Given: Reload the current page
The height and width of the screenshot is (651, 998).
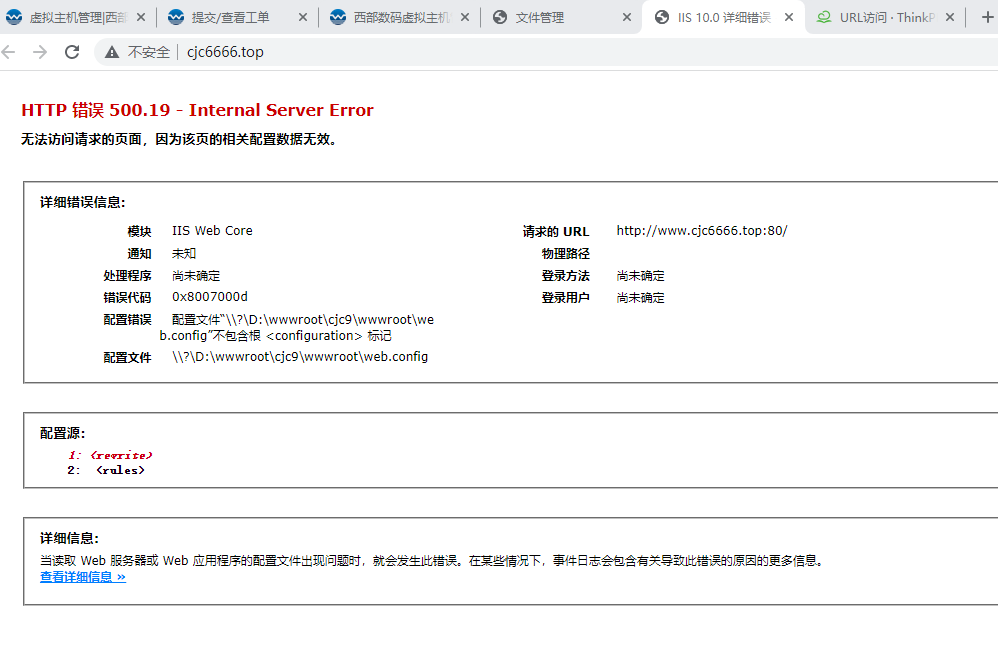Looking at the screenshot, I should 72,52.
